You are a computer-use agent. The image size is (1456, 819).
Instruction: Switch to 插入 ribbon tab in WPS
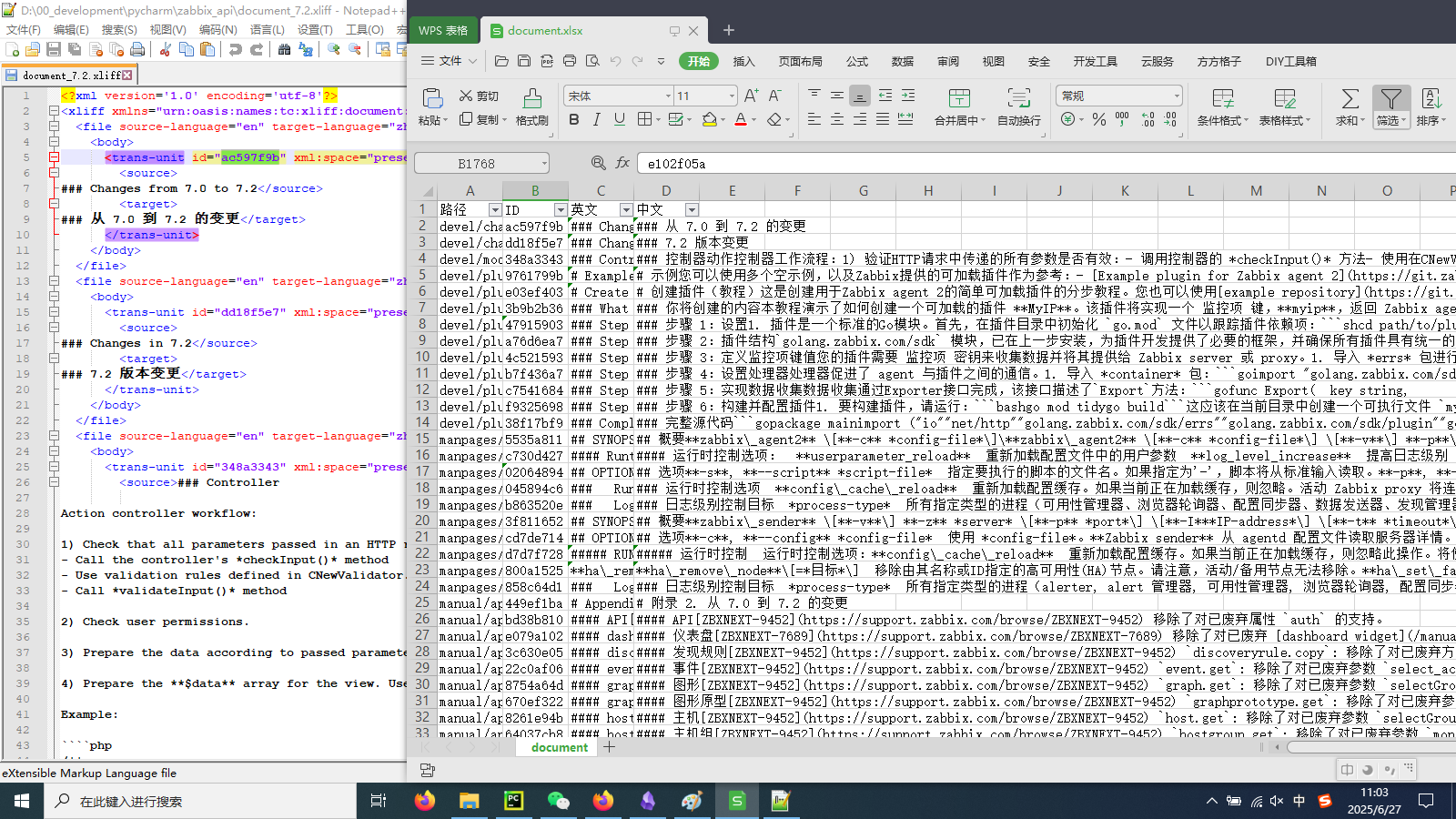tap(743, 61)
